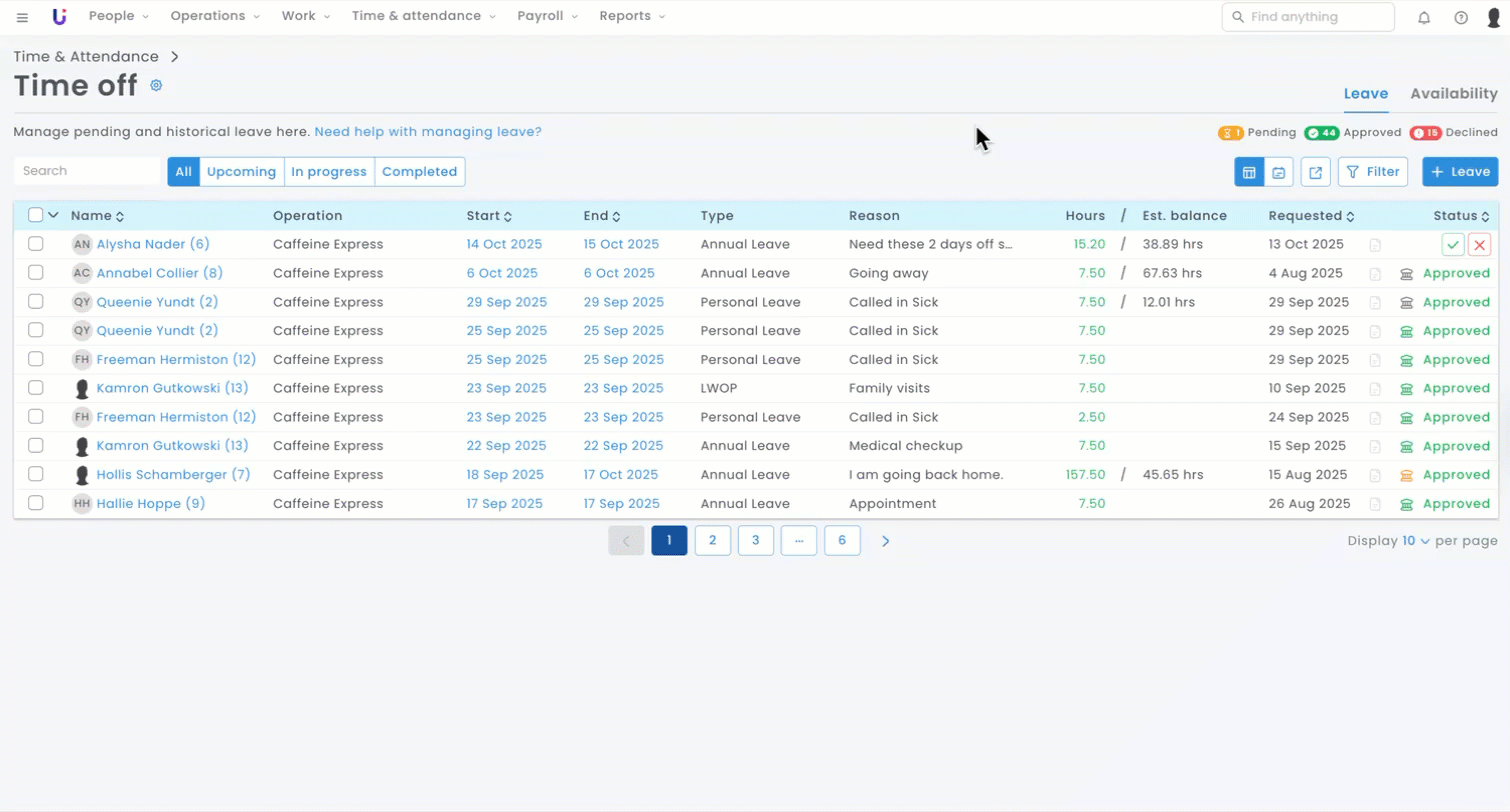
Task: Open the notifications bell
Action: [1424, 17]
